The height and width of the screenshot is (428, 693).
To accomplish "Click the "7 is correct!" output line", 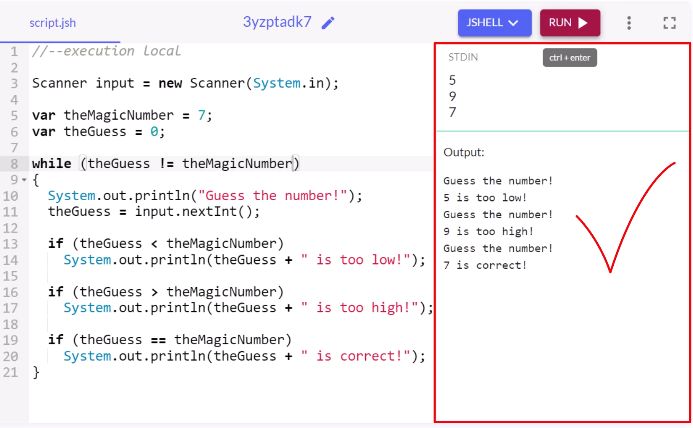I will 485,265.
